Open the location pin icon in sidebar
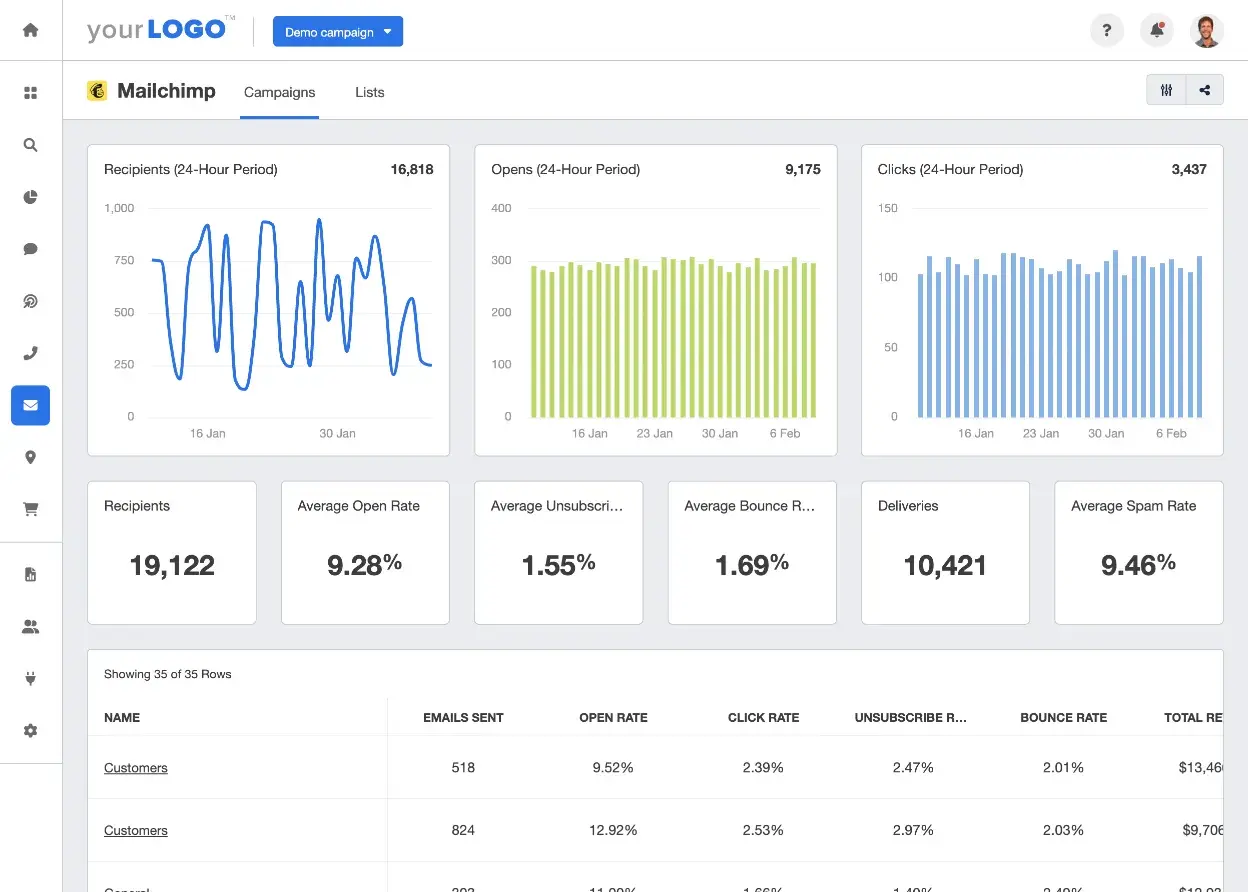1248x892 pixels. [30, 457]
